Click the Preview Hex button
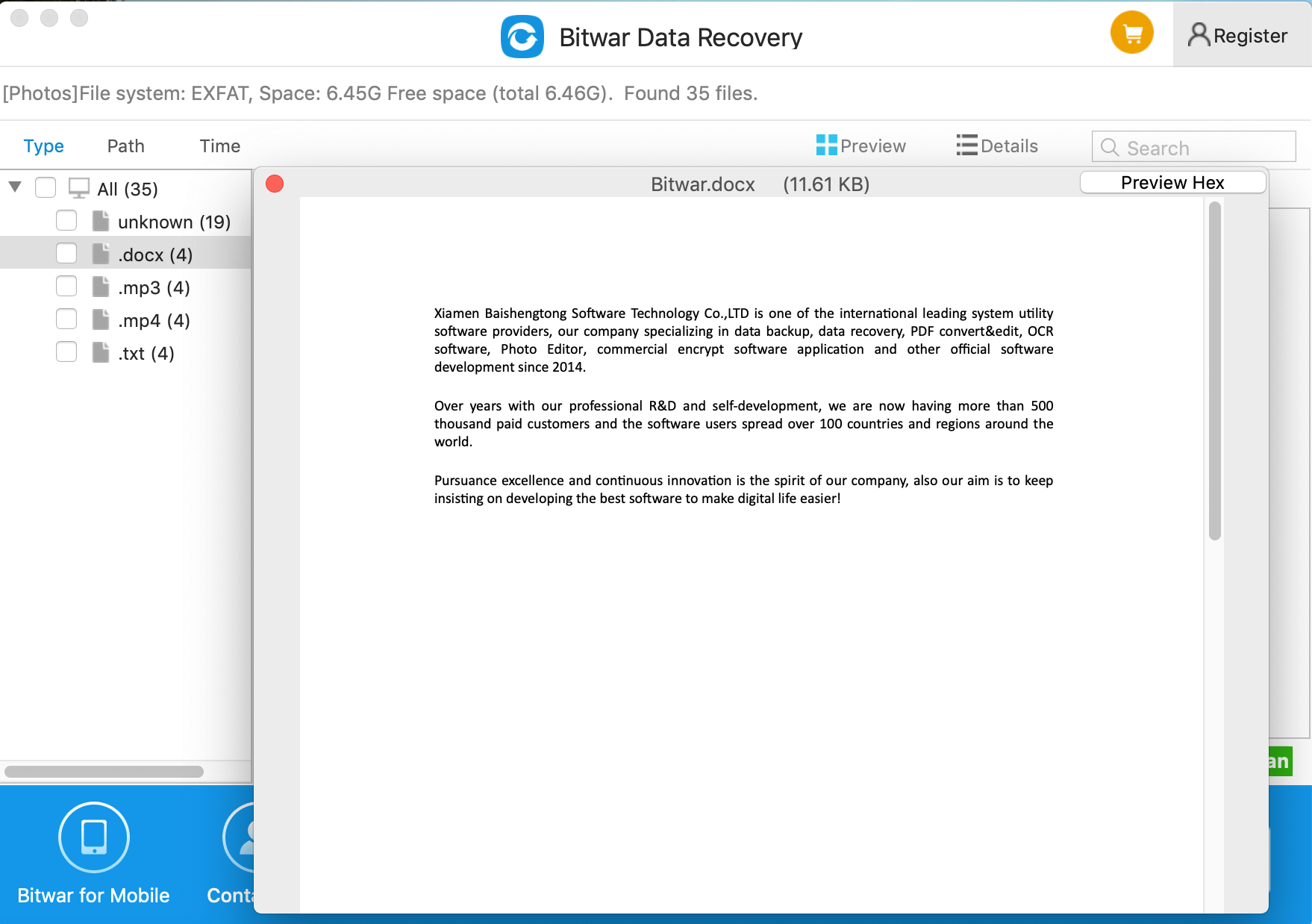The height and width of the screenshot is (924, 1312). (1172, 183)
